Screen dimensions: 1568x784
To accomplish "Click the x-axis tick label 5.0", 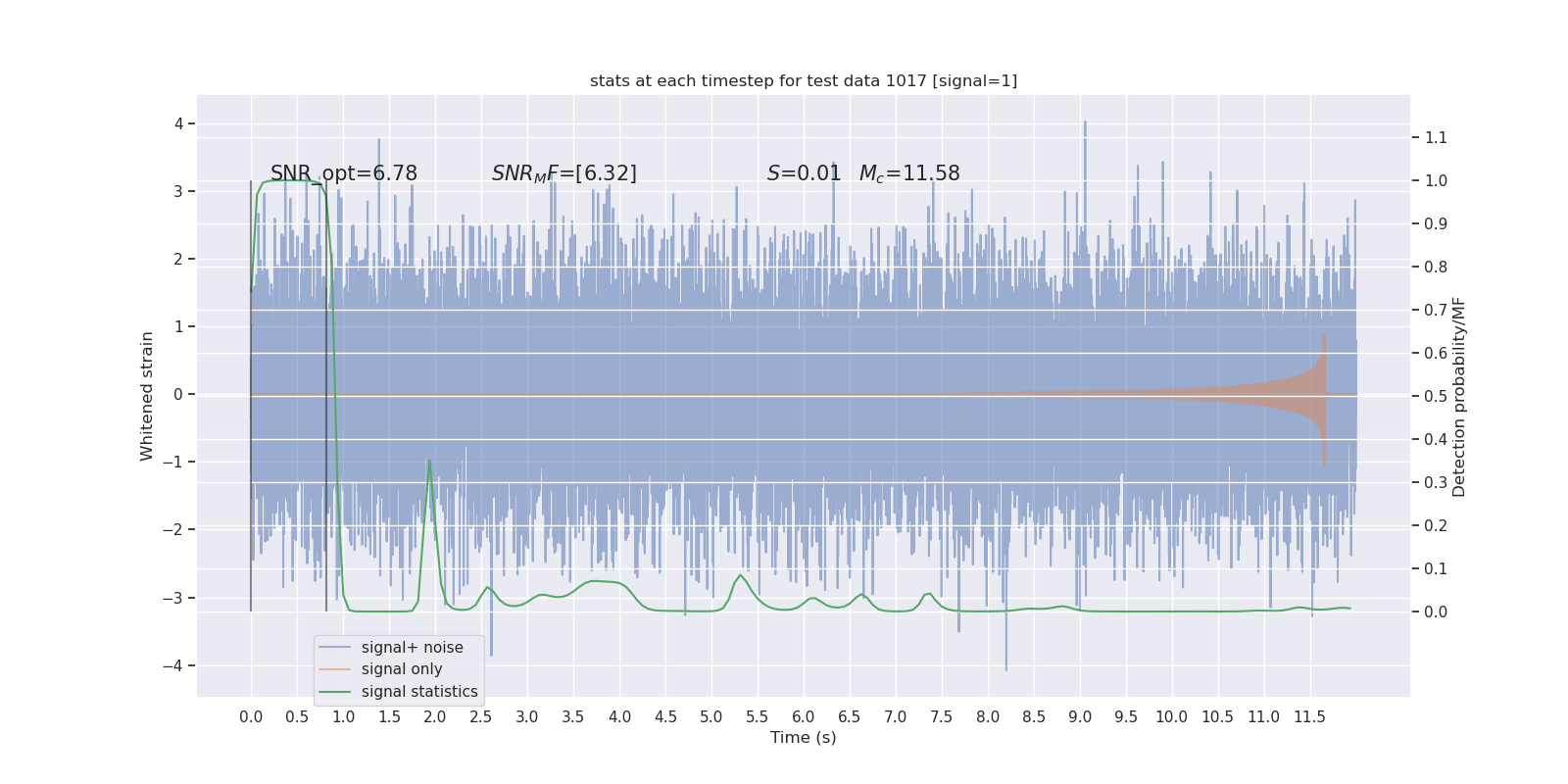I will tap(711, 716).
